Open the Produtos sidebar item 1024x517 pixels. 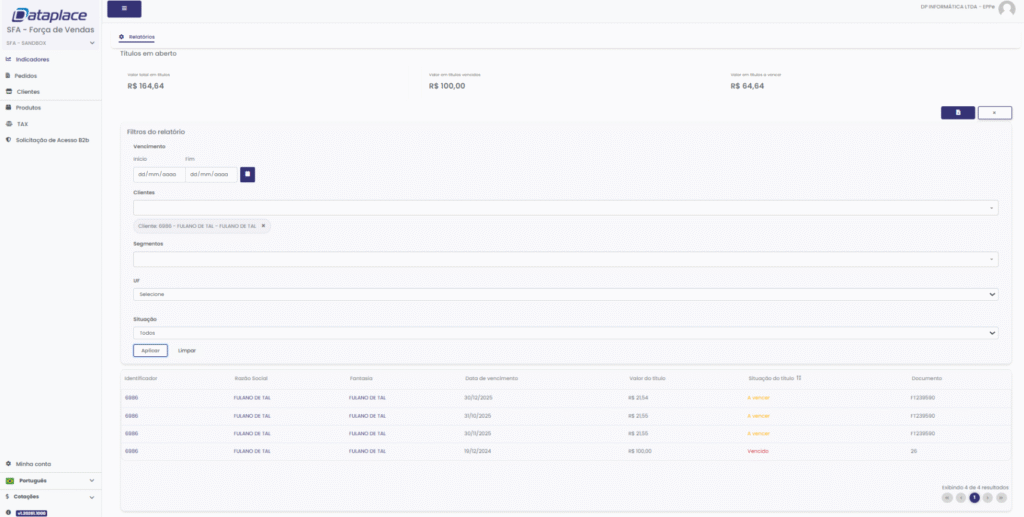pyautogui.click(x=29, y=107)
